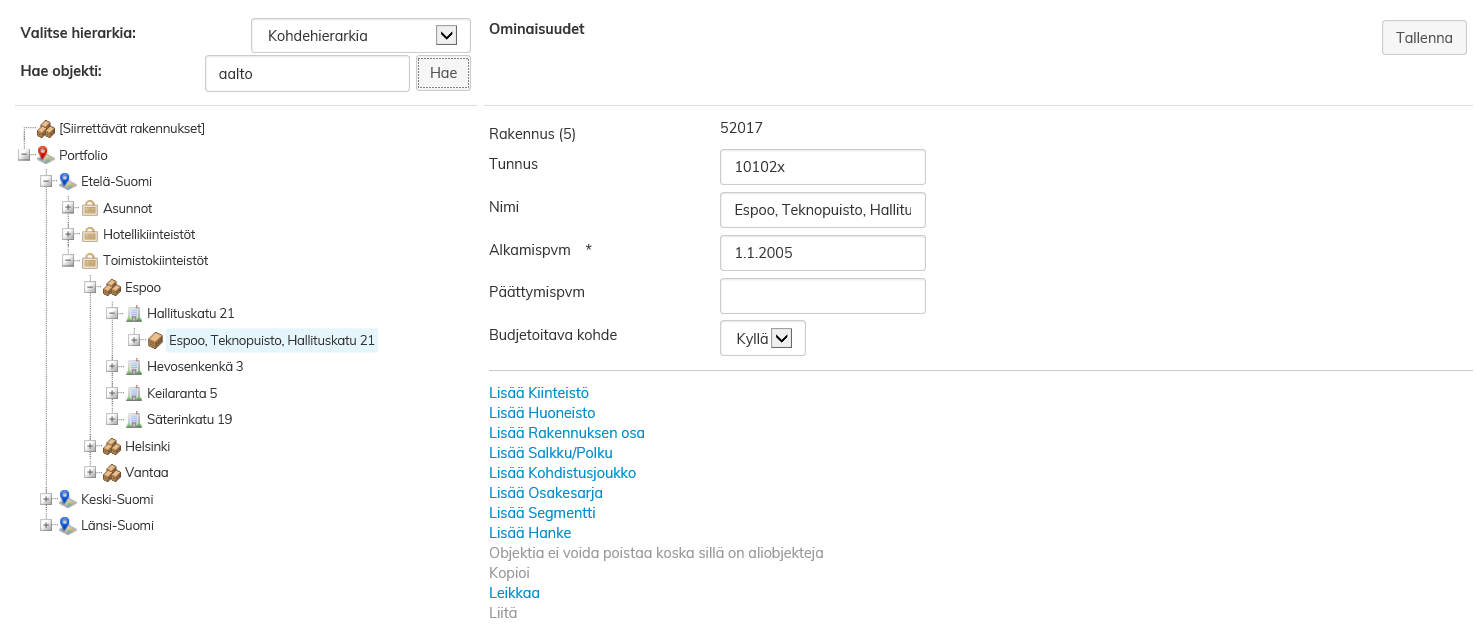Expand the Keski-Suomi tree node
1477x625 pixels.
tap(47, 499)
